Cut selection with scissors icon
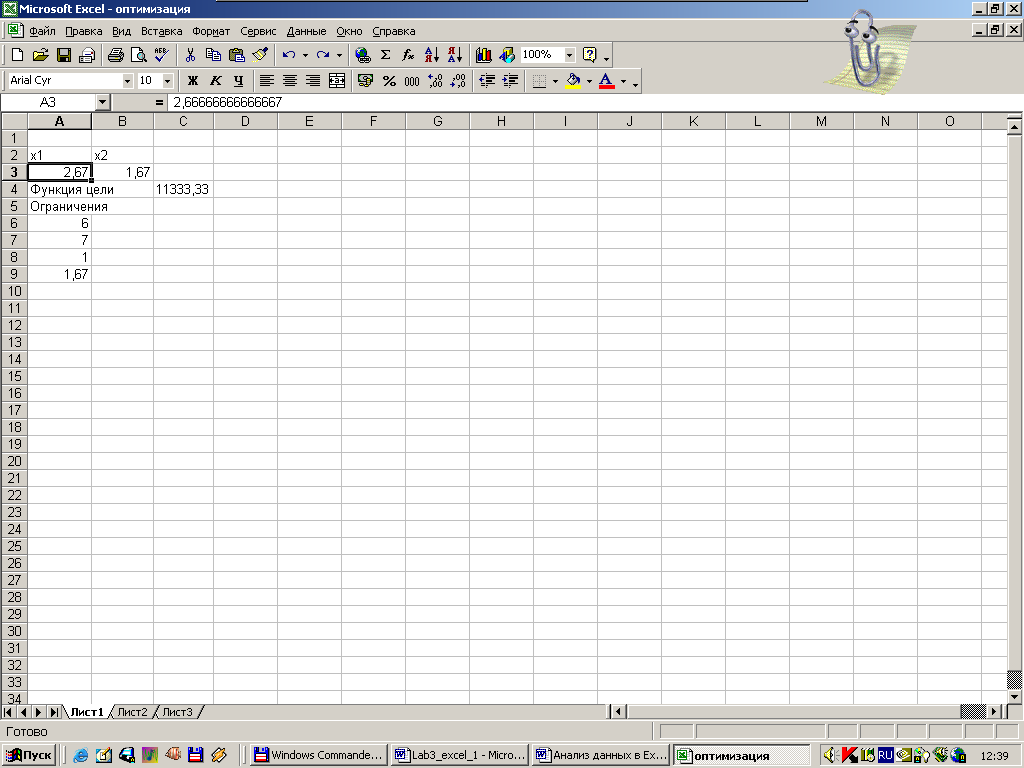Image resolution: width=1024 pixels, height=768 pixels. [x=190, y=55]
